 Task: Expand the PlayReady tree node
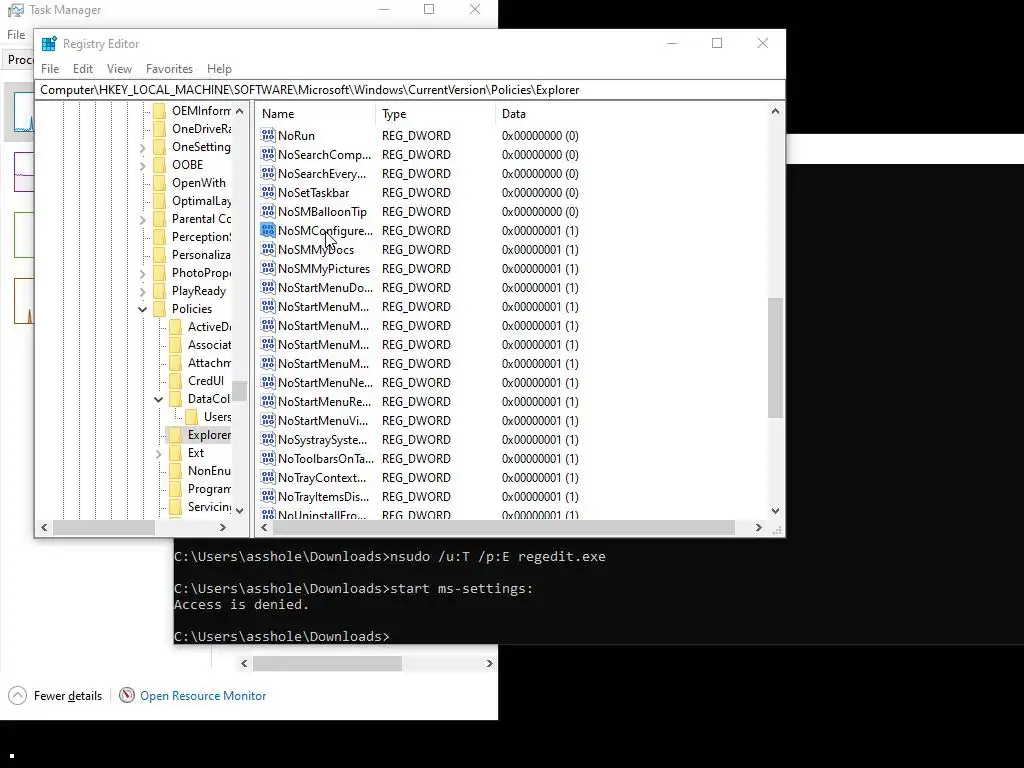point(142,292)
